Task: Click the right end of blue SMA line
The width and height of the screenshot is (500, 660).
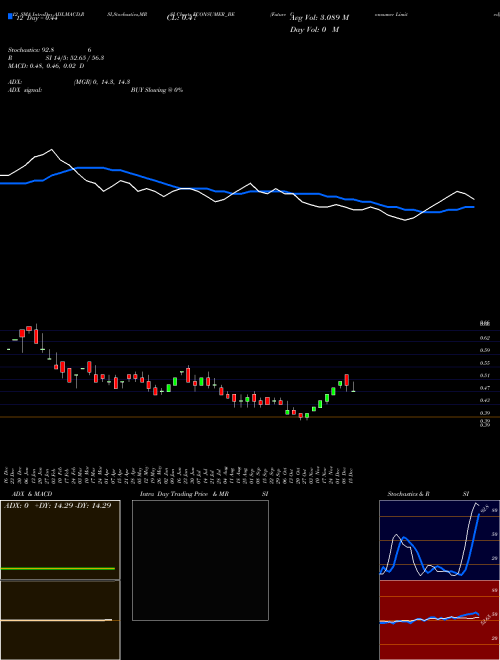Action: click(x=472, y=207)
